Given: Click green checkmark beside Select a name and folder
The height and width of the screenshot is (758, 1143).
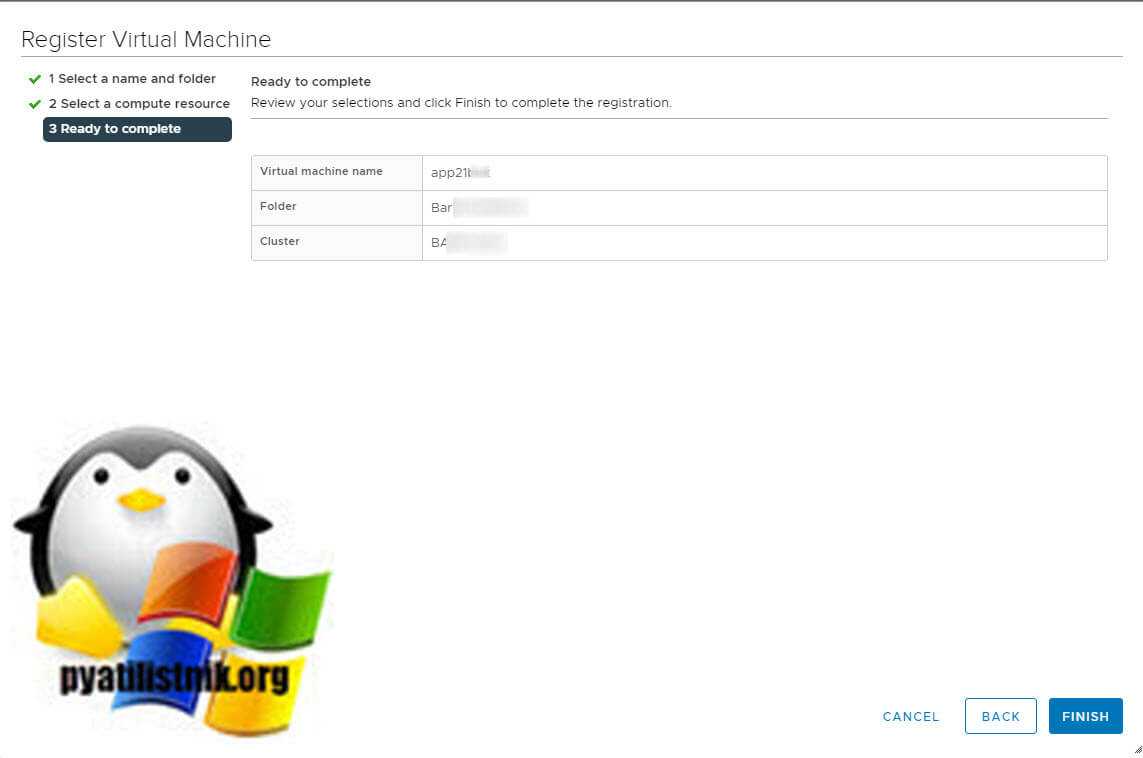Looking at the screenshot, I should (x=34, y=79).
